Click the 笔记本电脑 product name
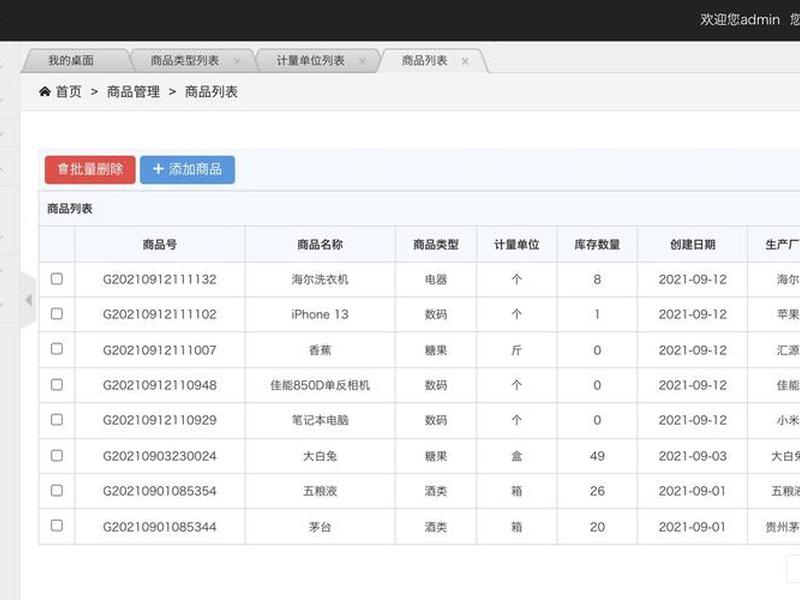The image size is (800, 600). (x=320, y=420)
